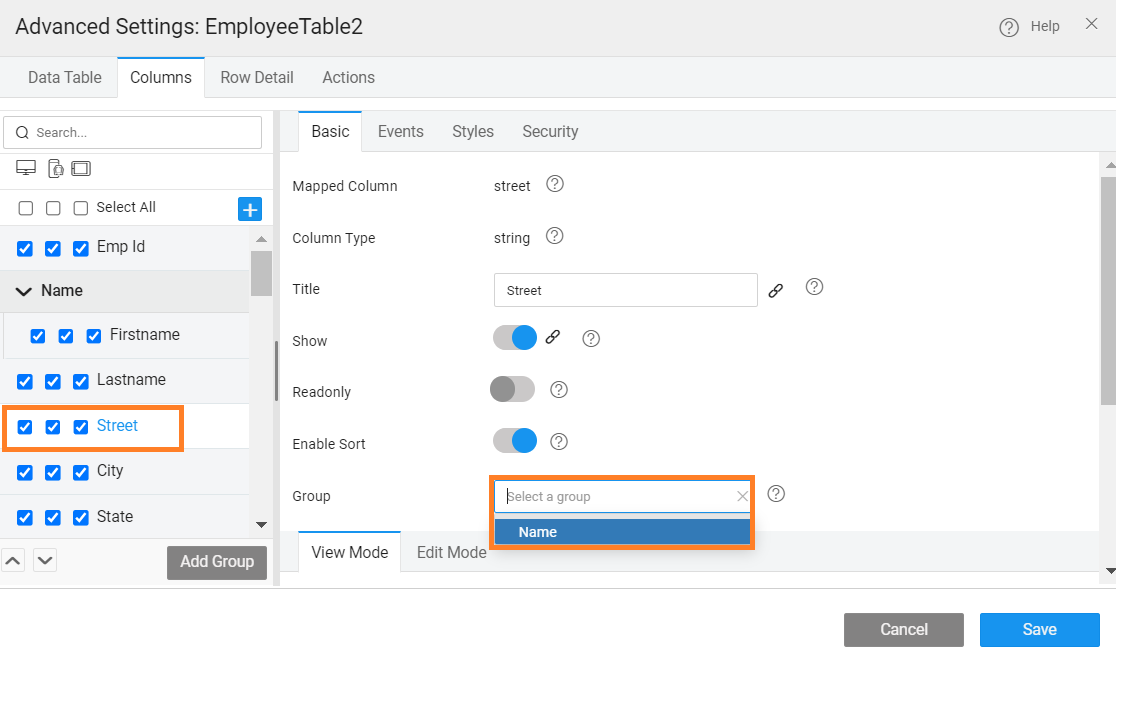Click the Add Group button

(217, 562)
